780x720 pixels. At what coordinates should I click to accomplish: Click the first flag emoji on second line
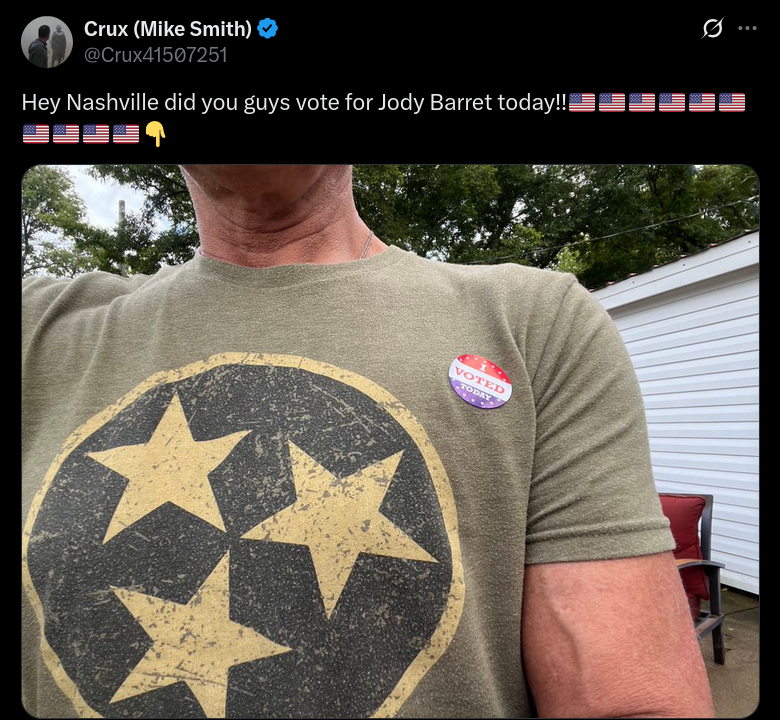point(36,134)
